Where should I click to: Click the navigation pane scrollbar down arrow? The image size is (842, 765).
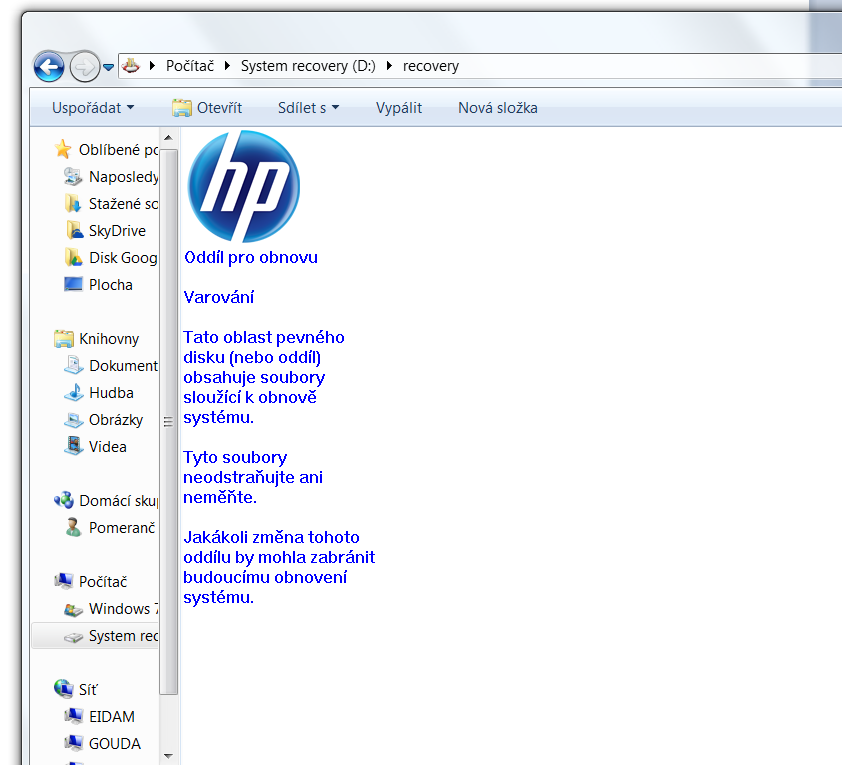[168, 756]
